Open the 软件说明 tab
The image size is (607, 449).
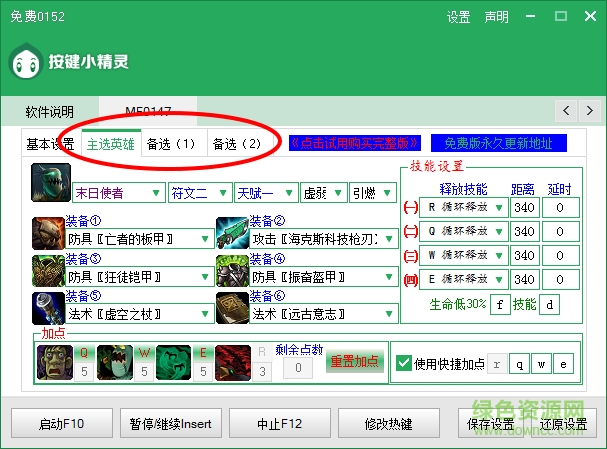pos(48,111)
